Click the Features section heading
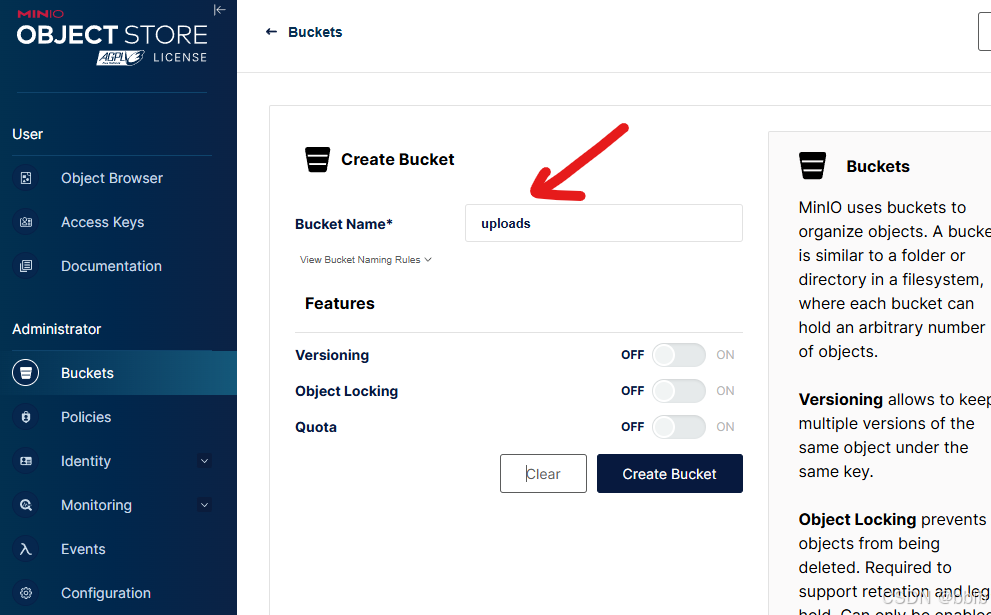This screenshot has width=991, height=615. point(339,303)
